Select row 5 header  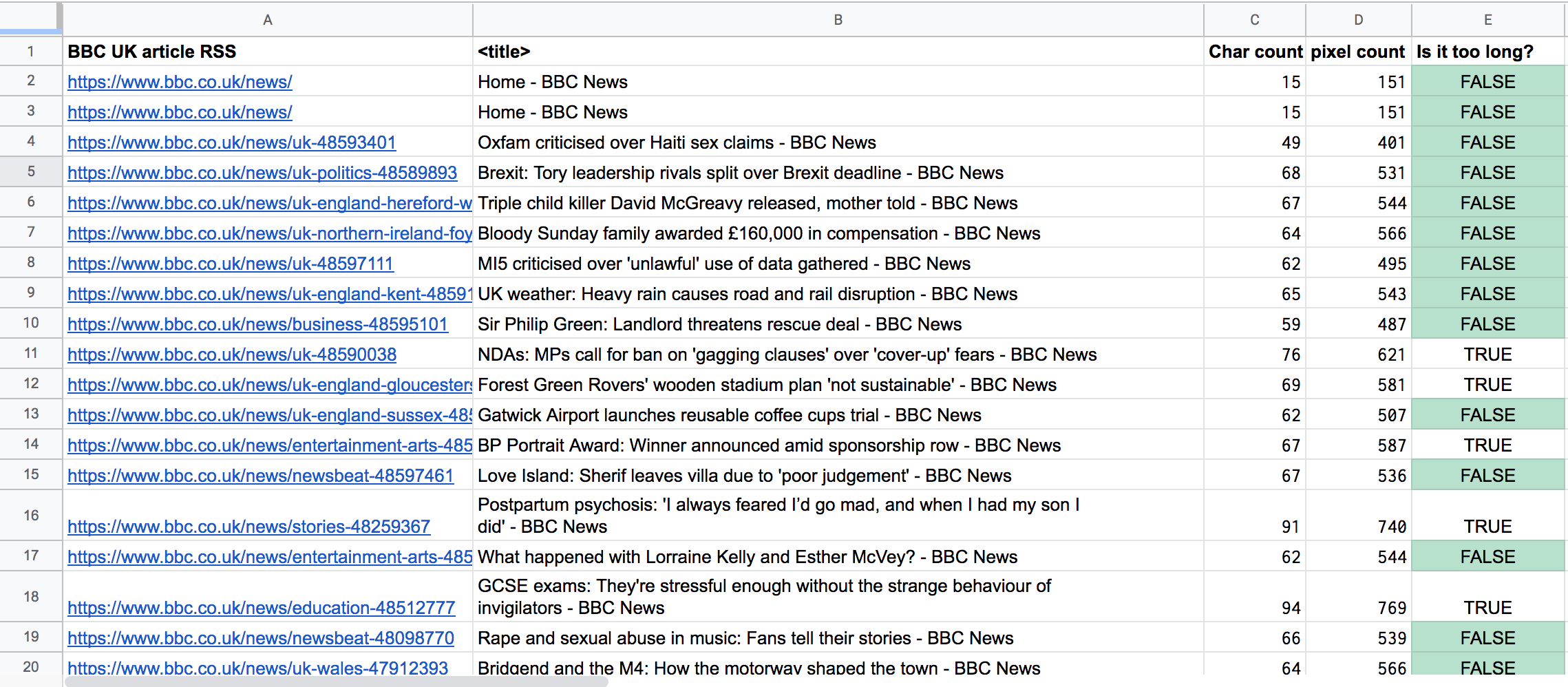pos(31,171)
